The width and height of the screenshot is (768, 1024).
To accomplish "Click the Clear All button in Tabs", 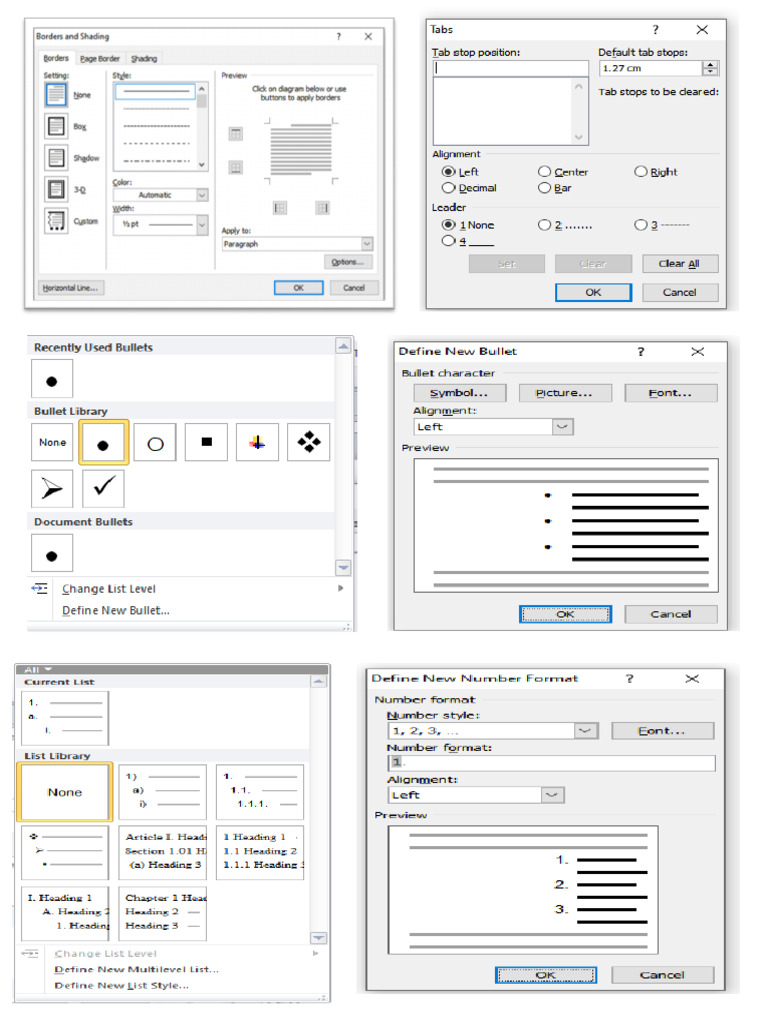I will 679,264.
